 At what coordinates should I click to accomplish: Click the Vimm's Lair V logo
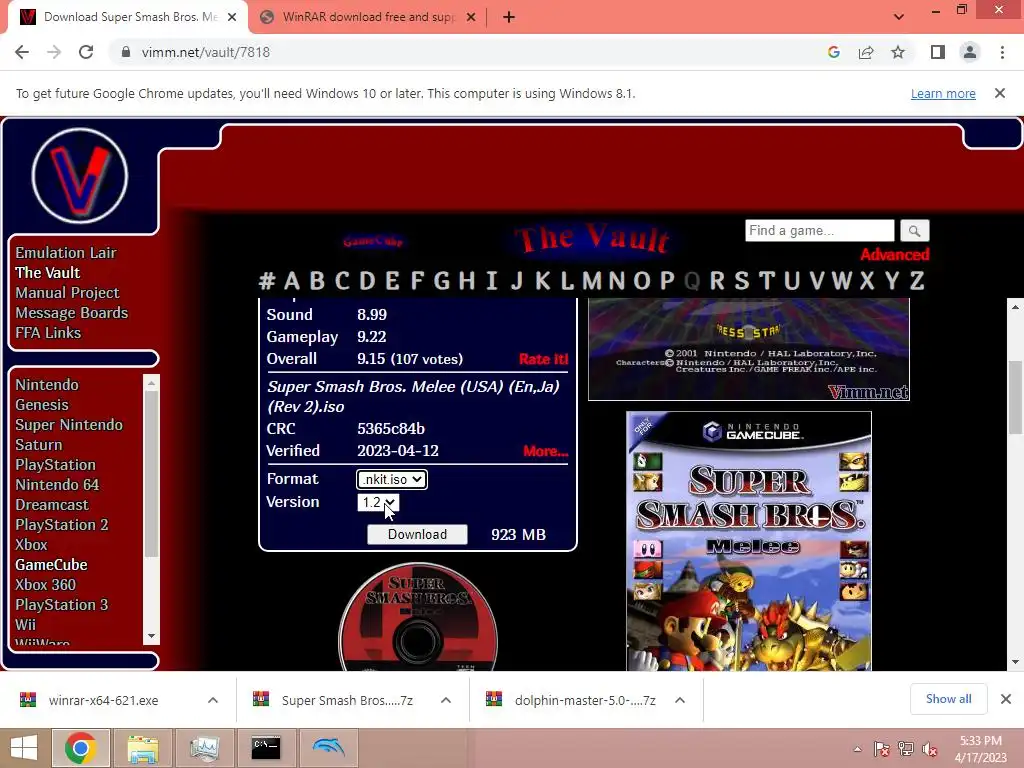(80, 176)
